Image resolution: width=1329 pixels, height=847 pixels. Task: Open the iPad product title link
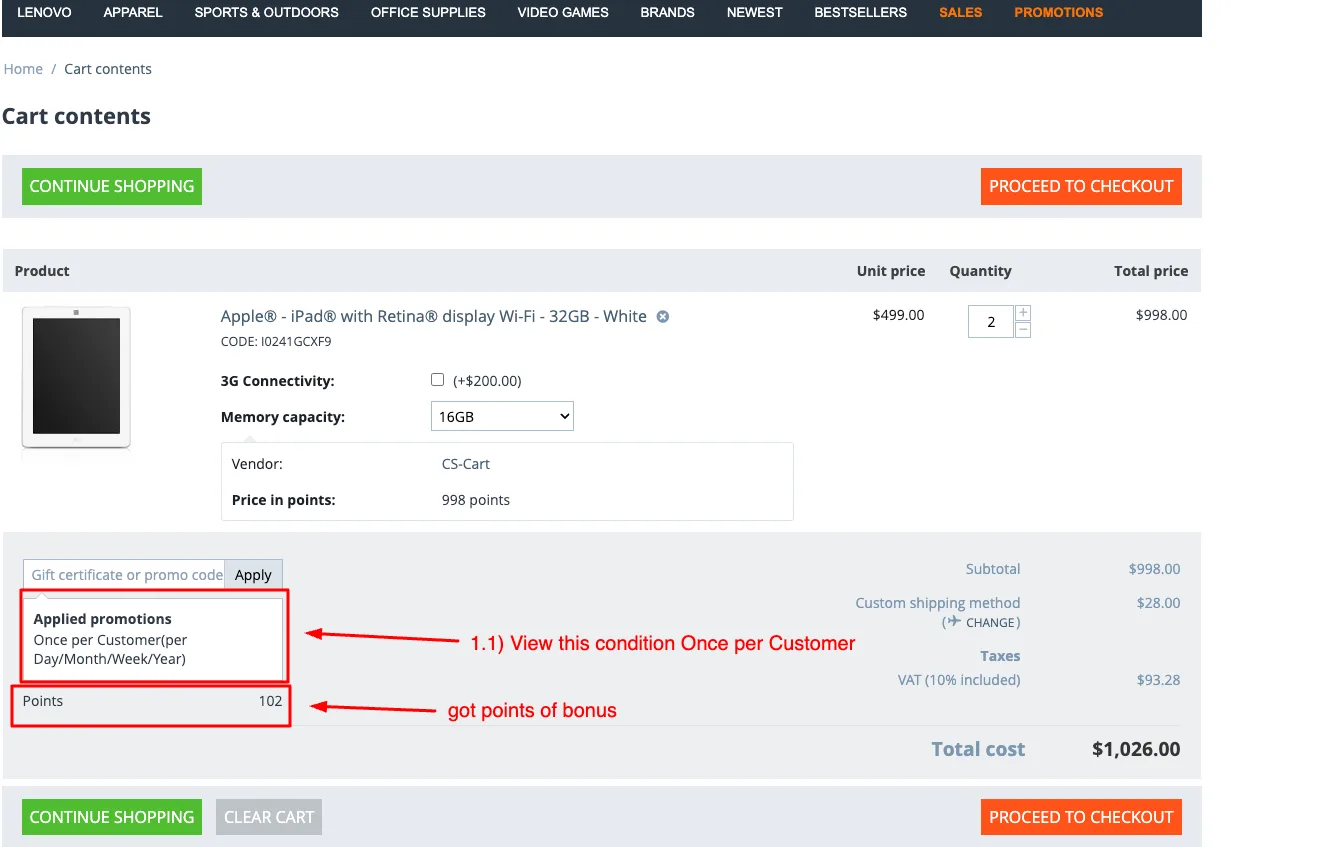[434, 316]
